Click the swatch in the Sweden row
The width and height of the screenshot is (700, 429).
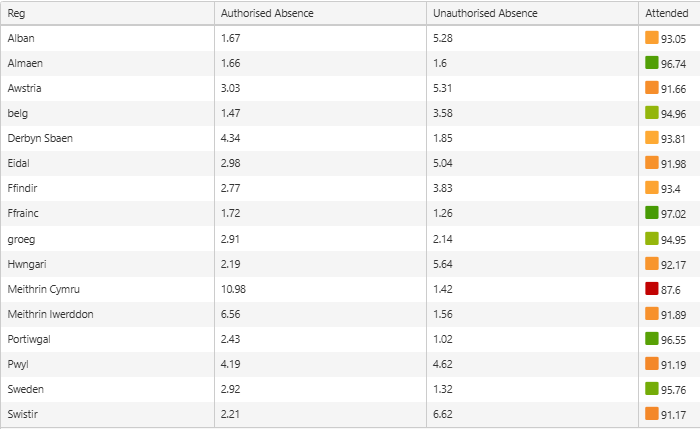(x=652, y=388)
